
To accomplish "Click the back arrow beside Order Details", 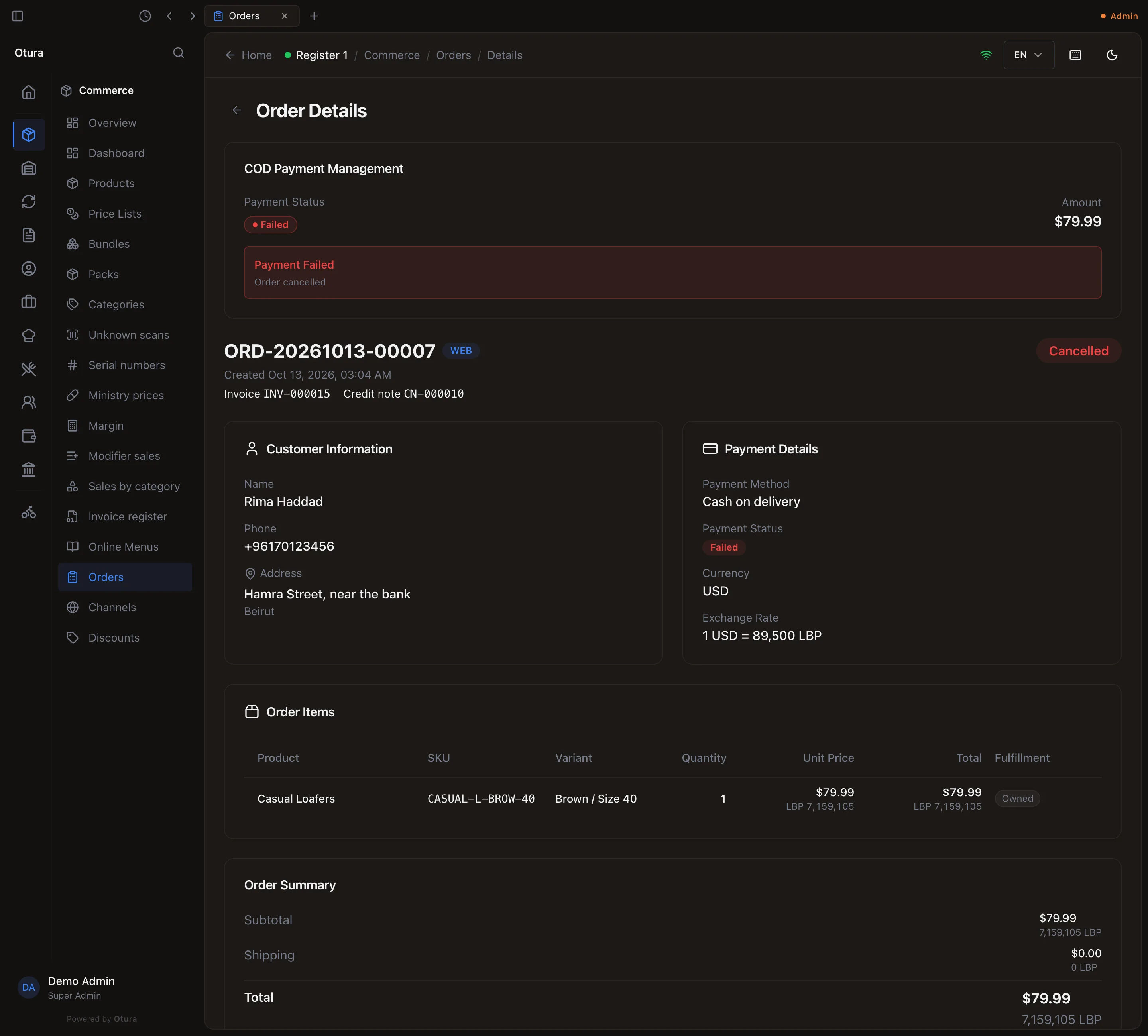I will 237,110.
